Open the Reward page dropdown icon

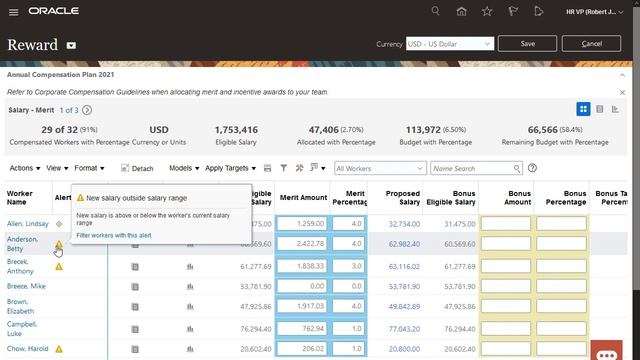71,45
